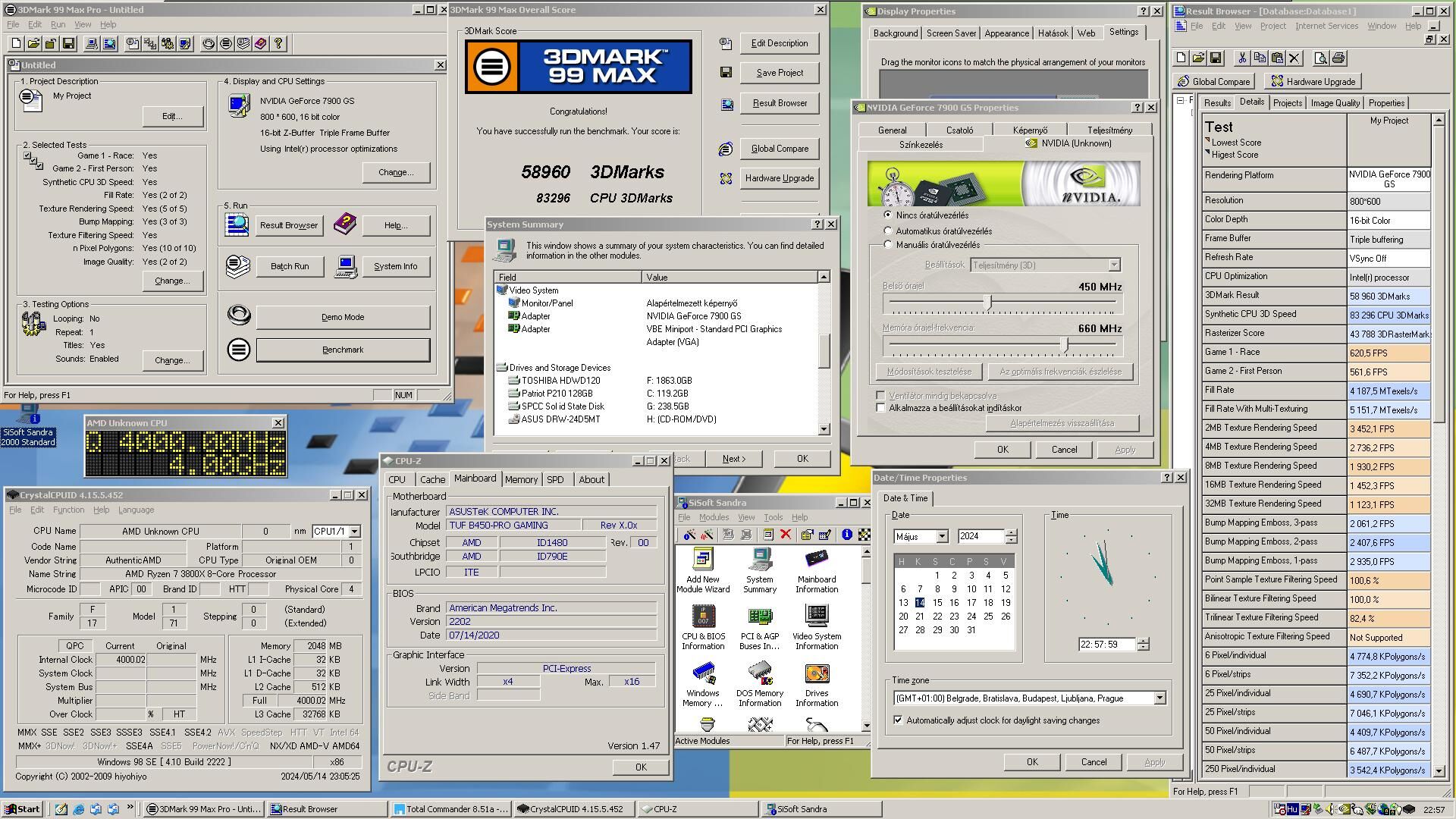Select day 15 in the calendar
1456x819 pixels.
coord(937,603)
